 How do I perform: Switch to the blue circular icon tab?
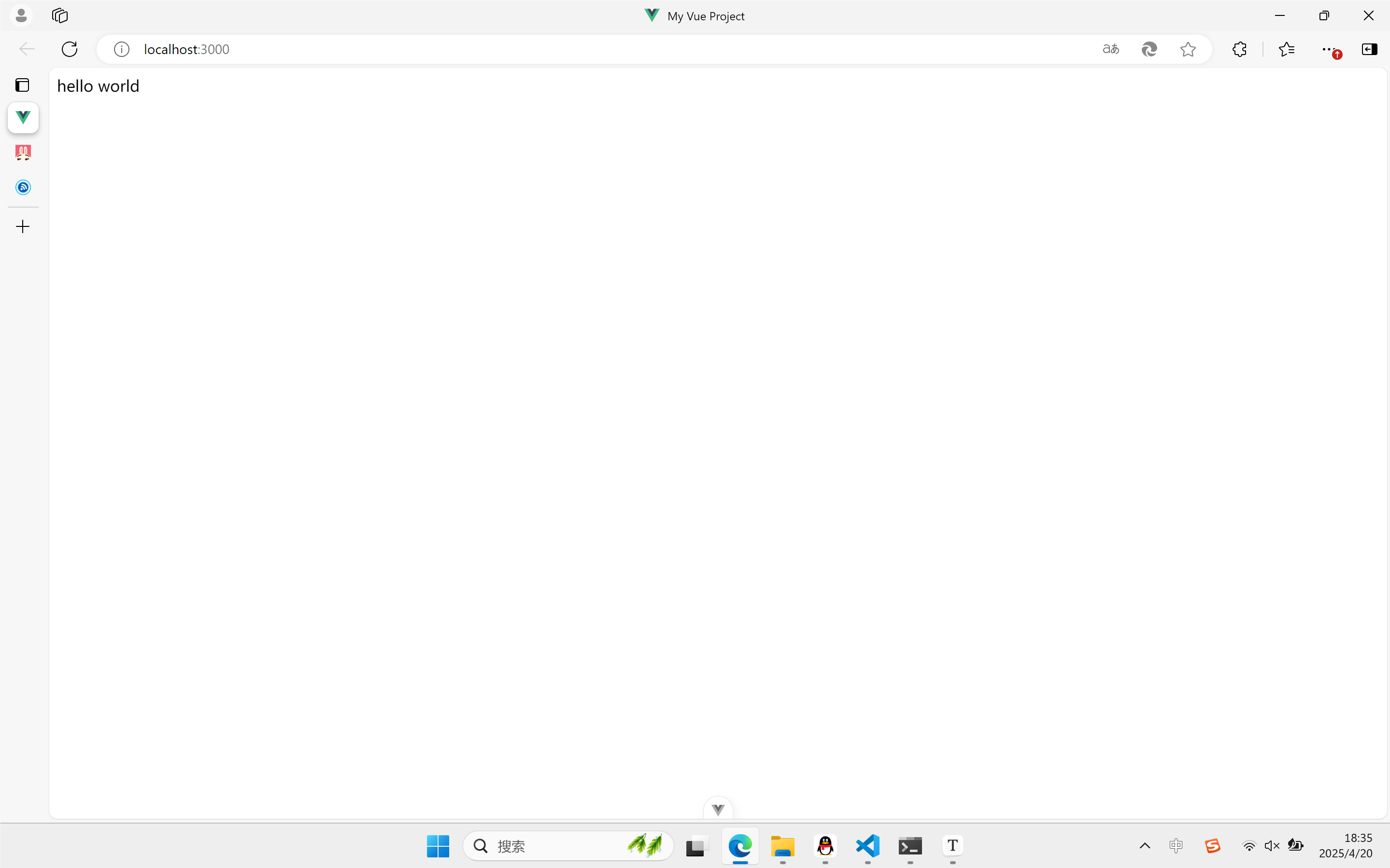pos(23,188)
